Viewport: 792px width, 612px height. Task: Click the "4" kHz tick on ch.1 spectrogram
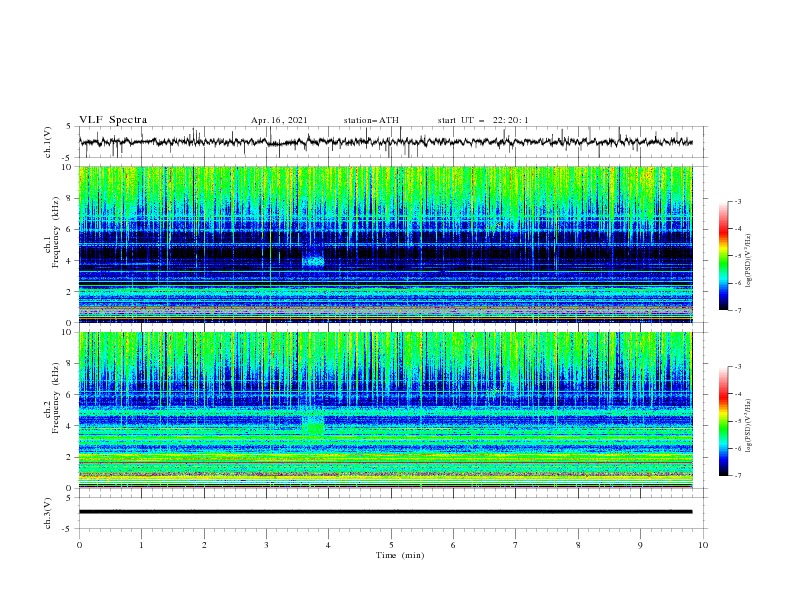point(70,261)
